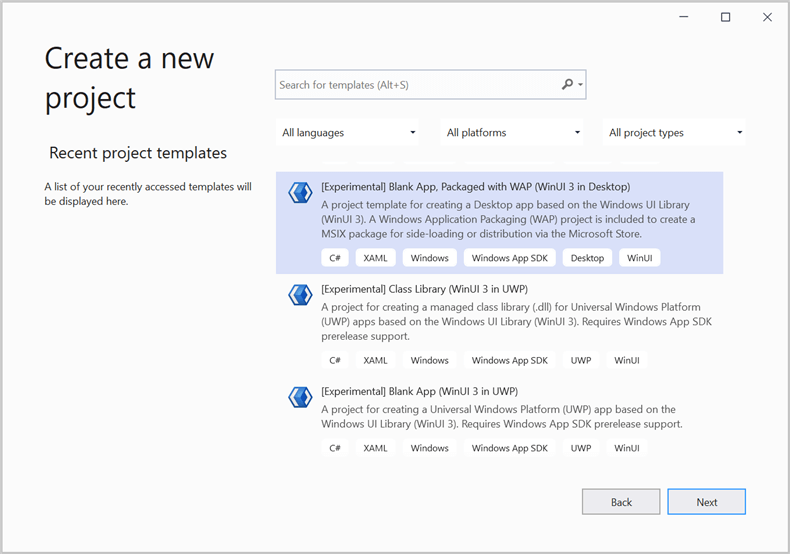
Task: Click the UWP tag under Class Library template
Action: pos(581,360)
